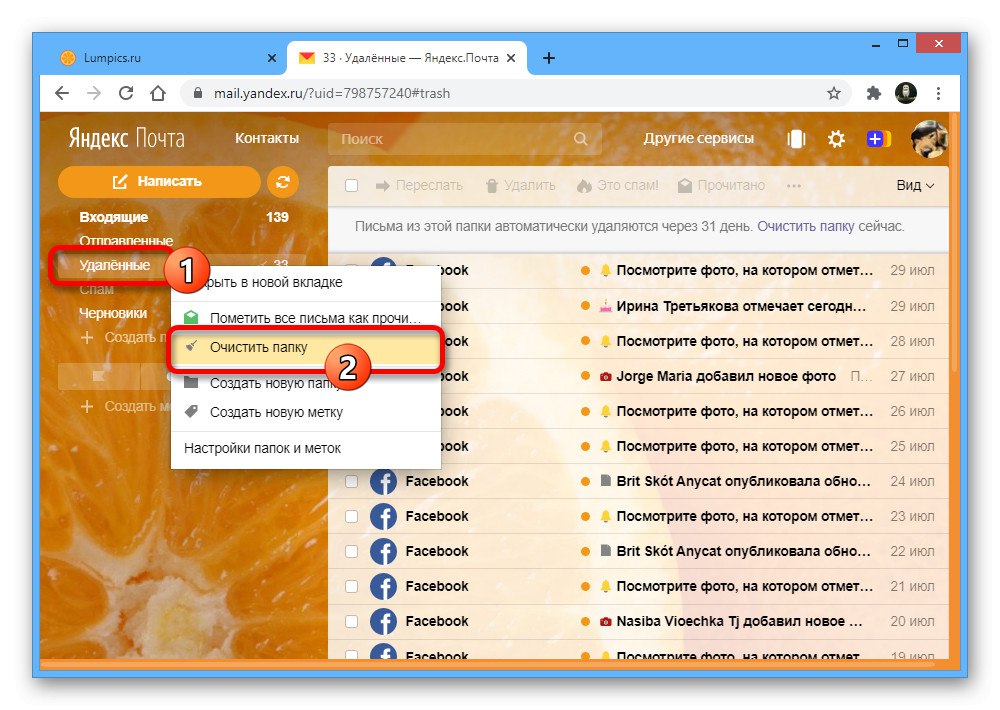Image resolution: width=1000 pixels, height=710 pixels.
Task: Open the Отправленные folder
Action: (126, 241)
